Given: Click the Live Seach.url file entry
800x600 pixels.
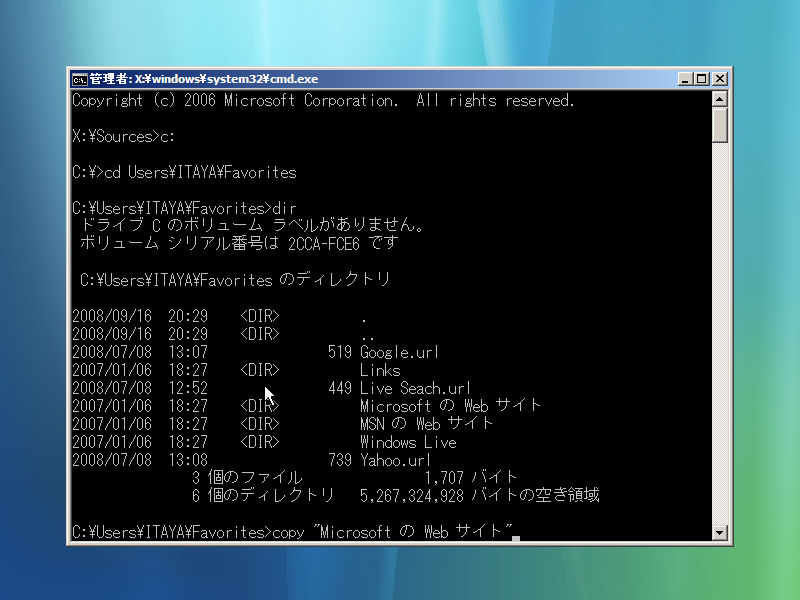Looking at the screenshot, I should [x=415, y=388].
